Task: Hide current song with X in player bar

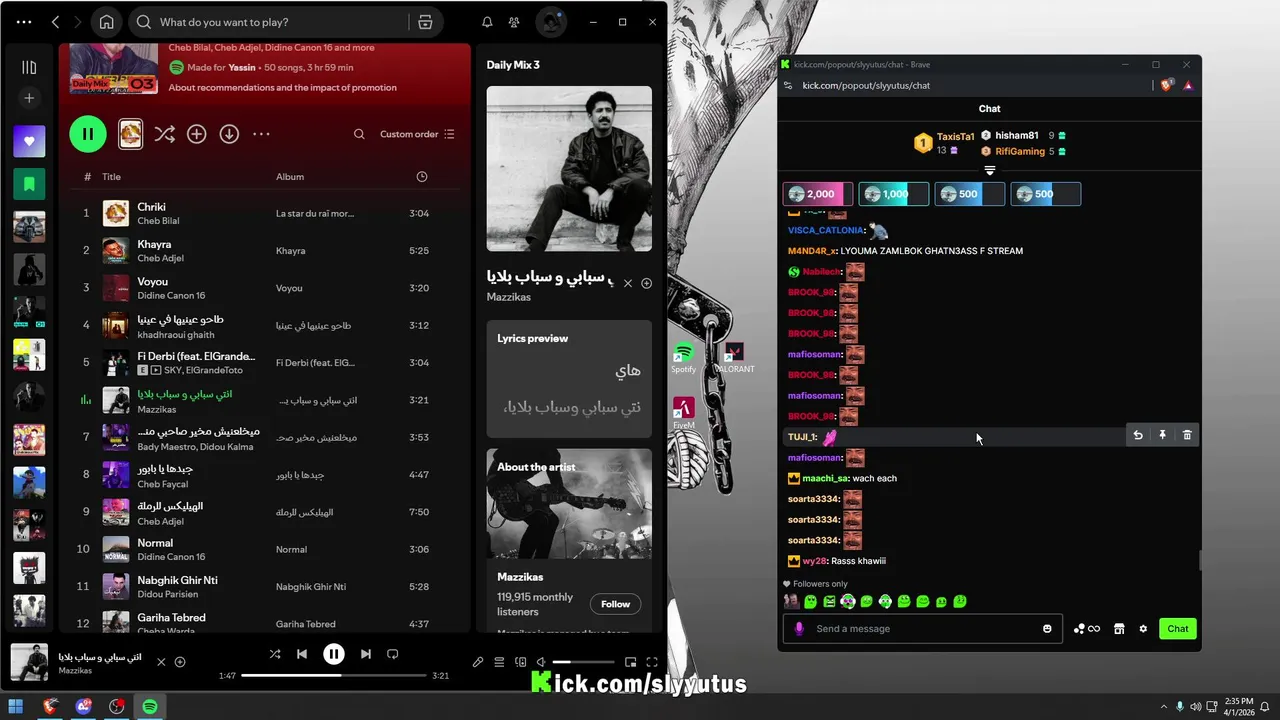Action: click(161, 662)
